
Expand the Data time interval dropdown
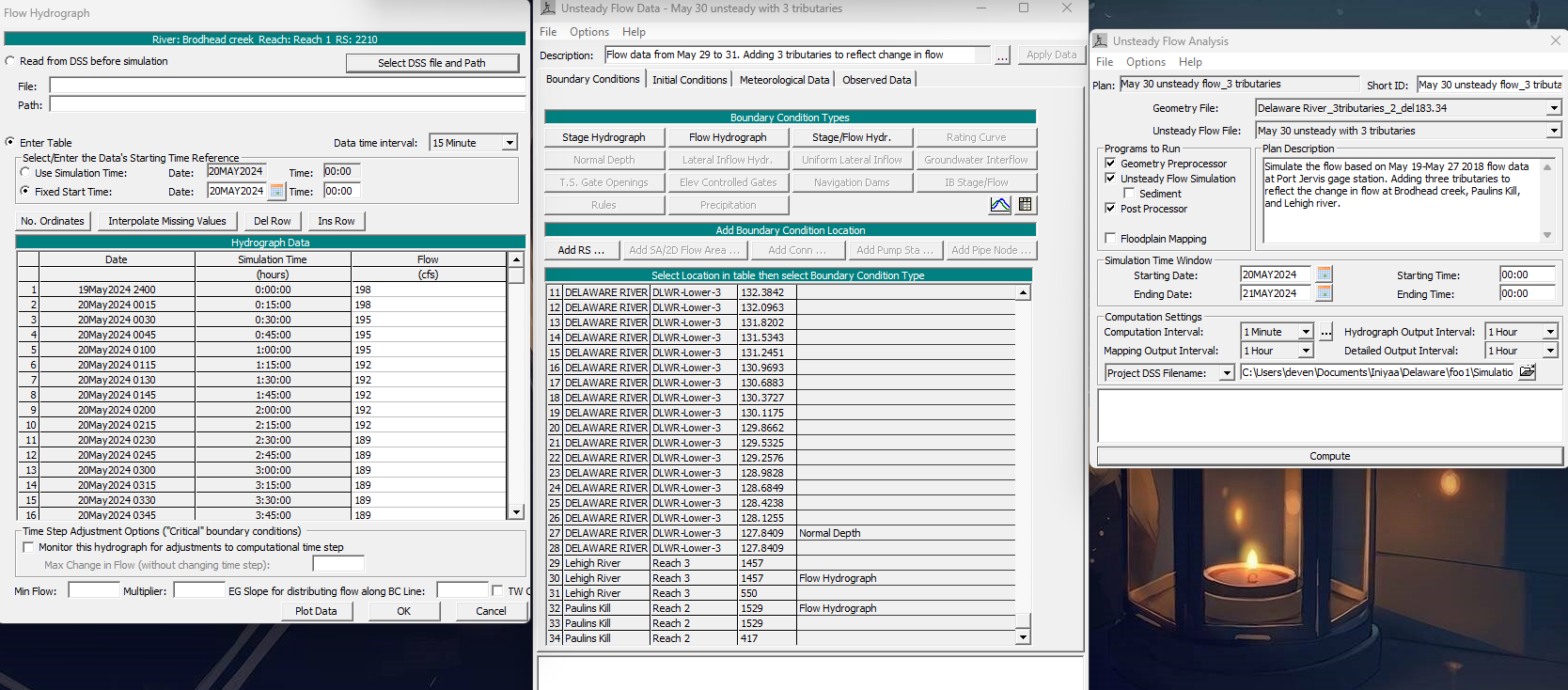510,143
